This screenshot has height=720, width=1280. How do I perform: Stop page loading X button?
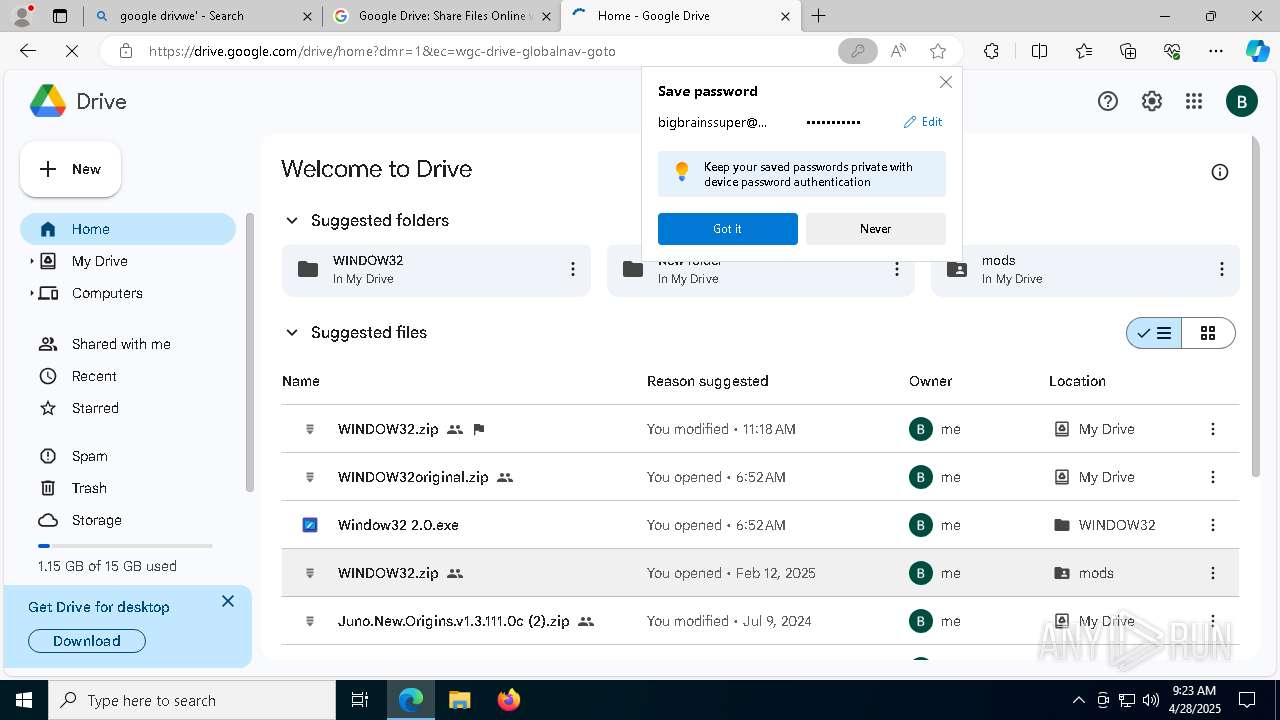point(72,51)
